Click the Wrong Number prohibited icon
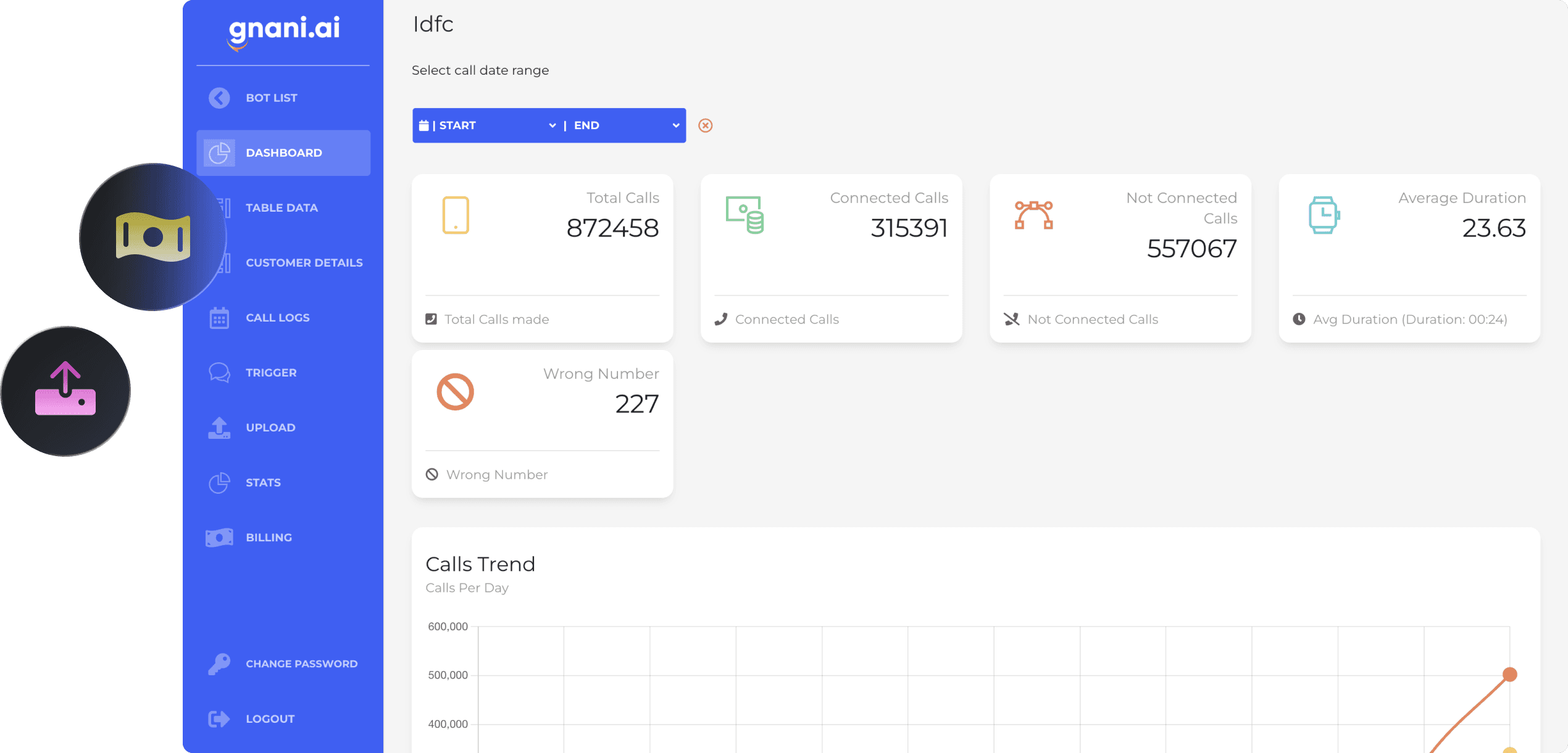Image resolution: width=1568 pixels, height=753 pixels. pyautogui.click(x=455, y=392)
